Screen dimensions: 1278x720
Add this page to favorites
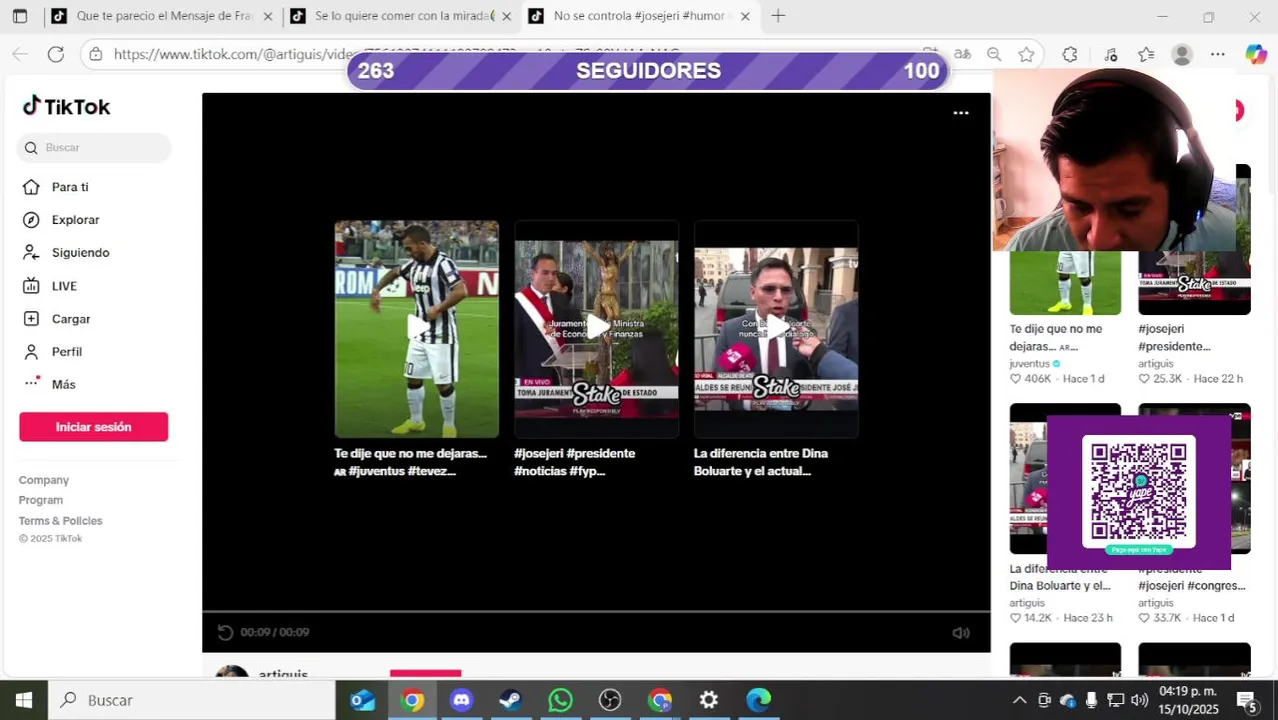point(1027,54)
